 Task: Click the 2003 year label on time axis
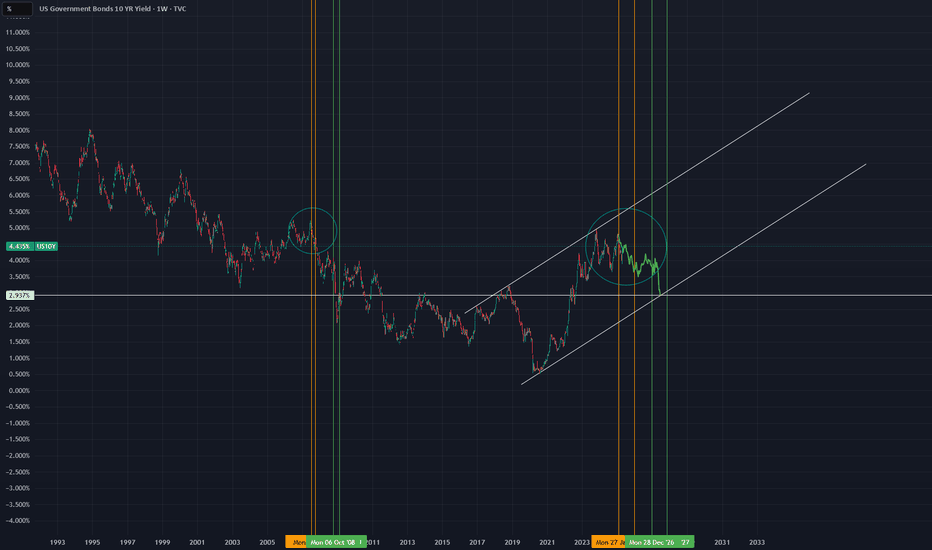[x=232, y=542]
